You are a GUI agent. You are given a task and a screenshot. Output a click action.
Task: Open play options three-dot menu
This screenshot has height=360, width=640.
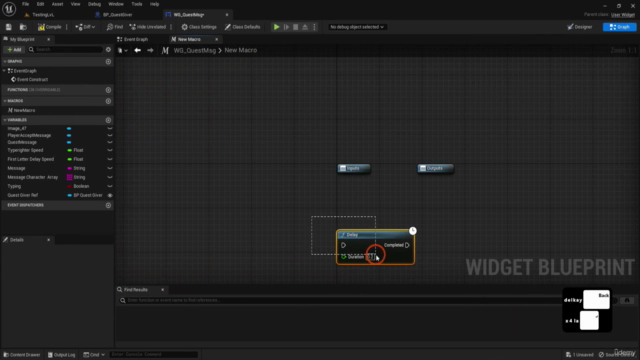coord(314,27)
